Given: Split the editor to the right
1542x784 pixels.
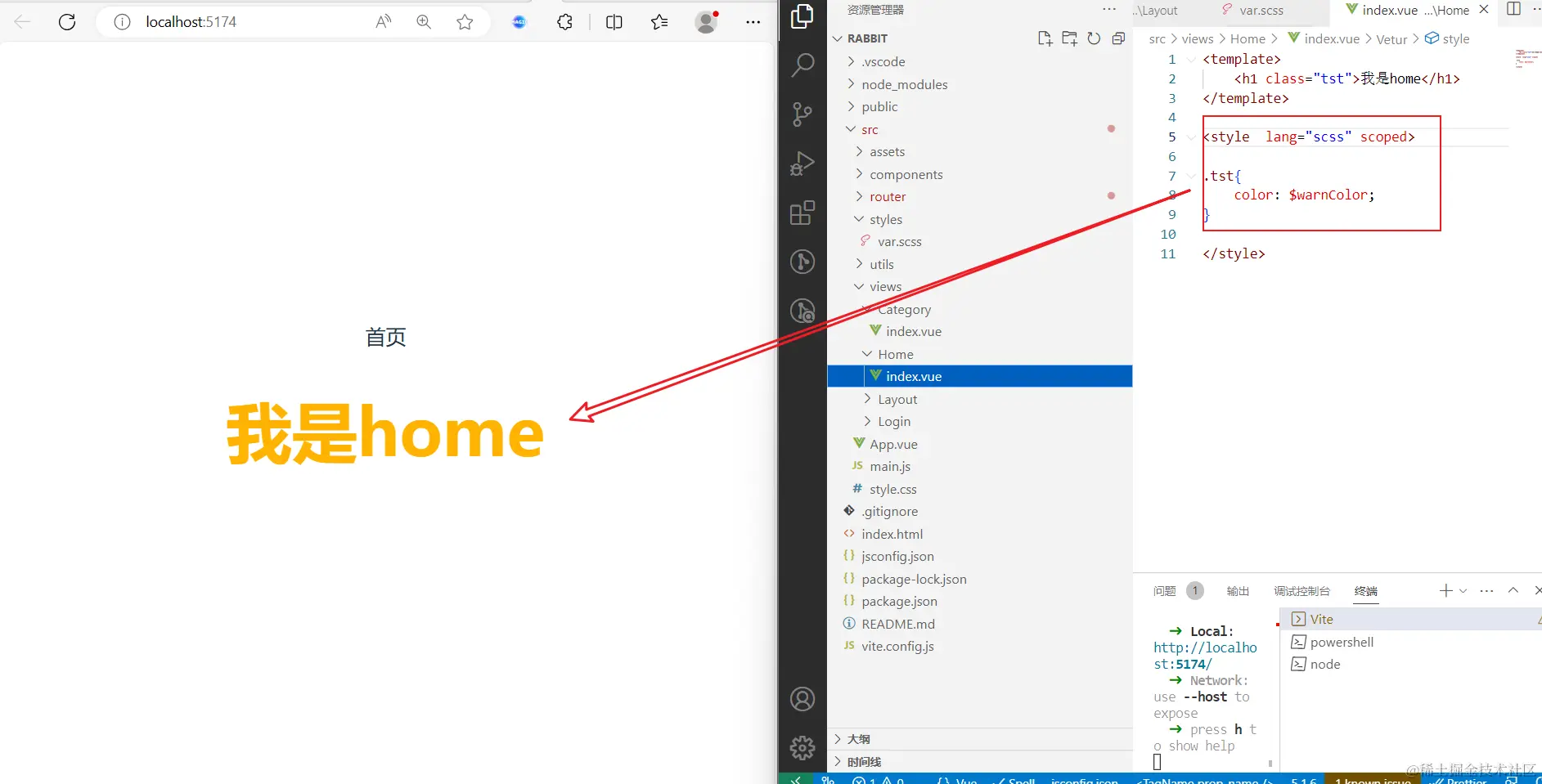Looking at the screenshot, I should pyautogui.click(x=1513, y=9).
